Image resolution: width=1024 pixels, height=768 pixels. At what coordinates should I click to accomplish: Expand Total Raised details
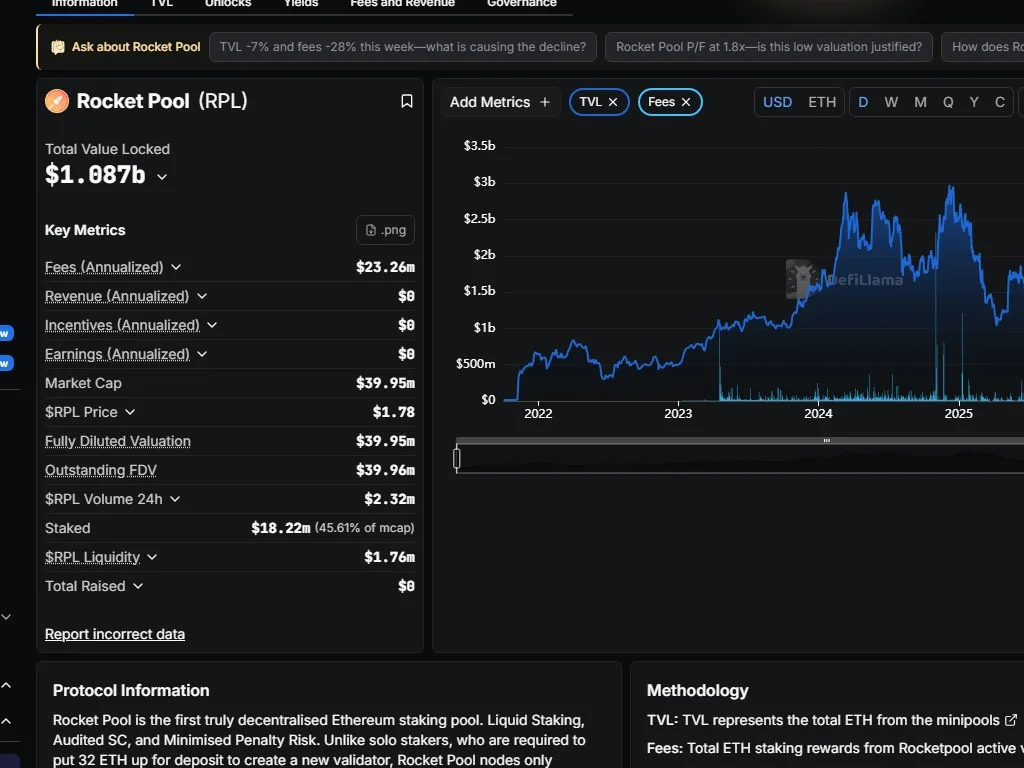click(138, 586)
